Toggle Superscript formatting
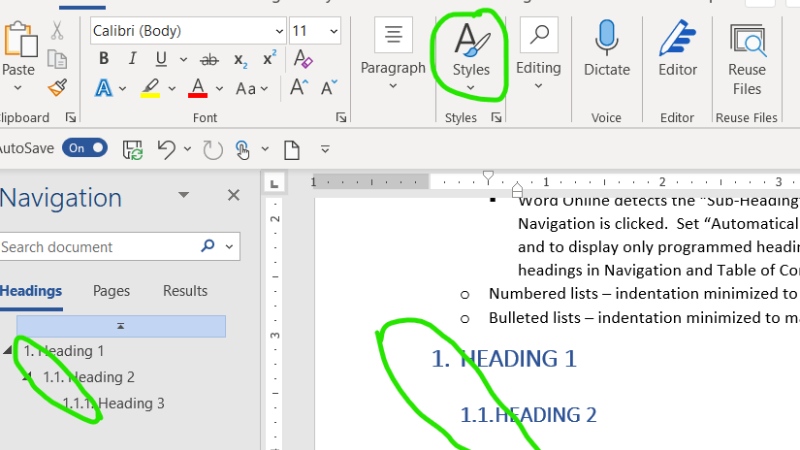 tap(269, 58)
